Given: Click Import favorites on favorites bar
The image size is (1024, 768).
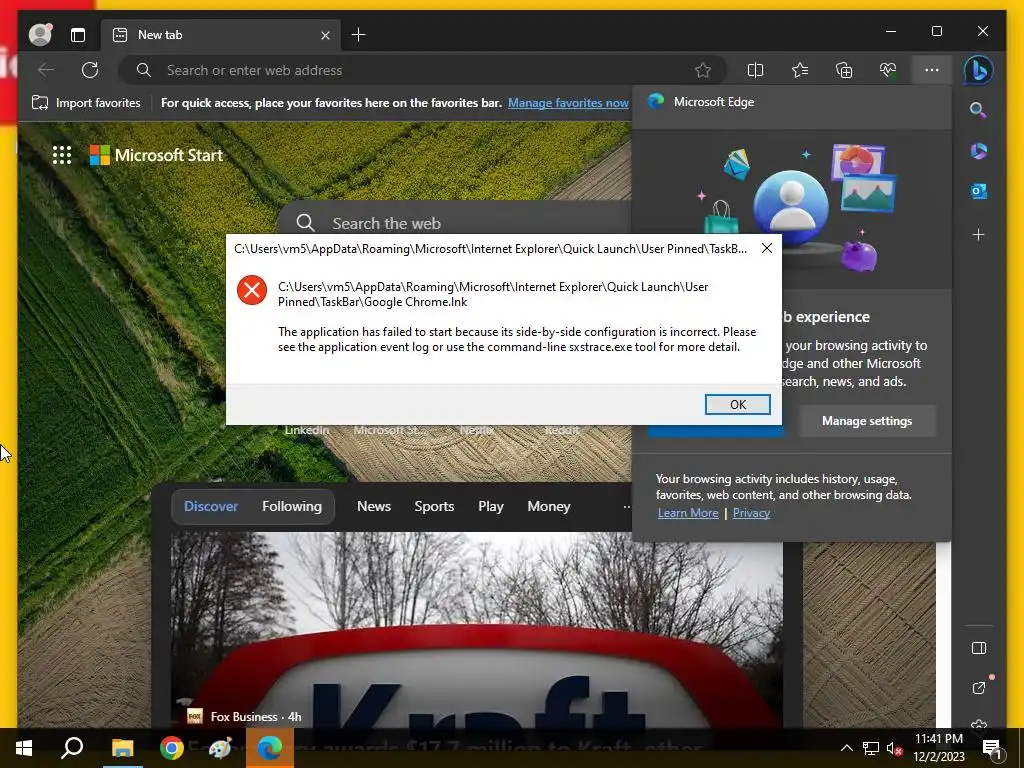Looking at the screenshot, I should [x=86, y=103].
